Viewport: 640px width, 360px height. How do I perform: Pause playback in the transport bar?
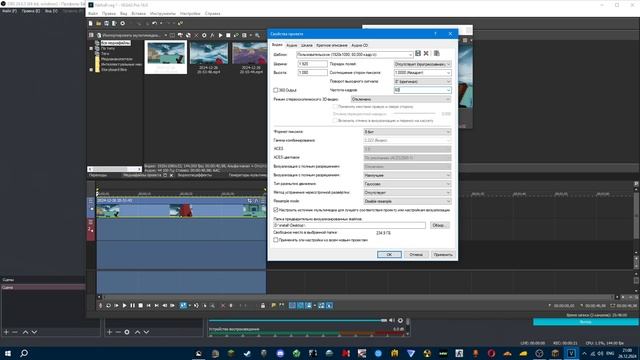(x=133, y=305)
